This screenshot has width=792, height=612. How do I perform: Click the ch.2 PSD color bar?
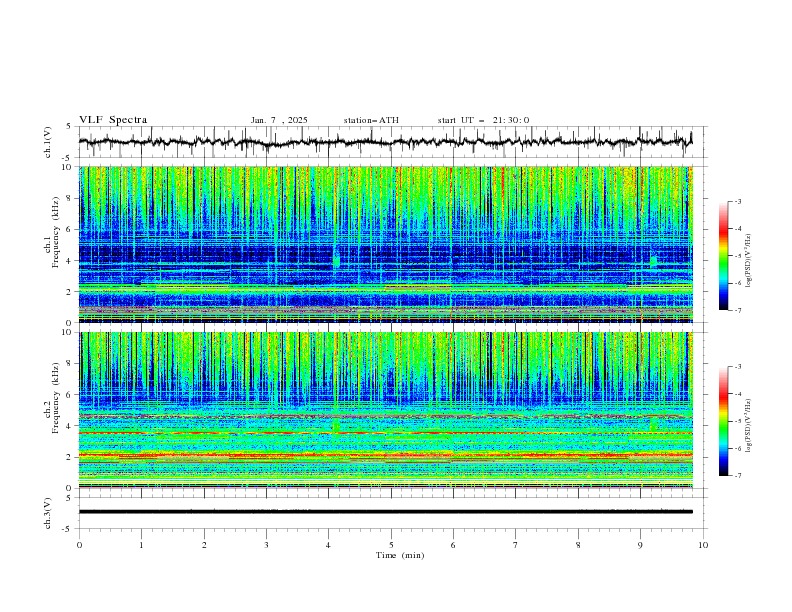[x=723, y=421]
